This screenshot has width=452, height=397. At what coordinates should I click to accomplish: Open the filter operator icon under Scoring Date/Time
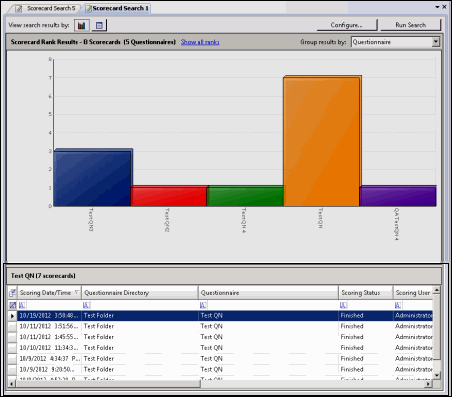click(22, 305)
